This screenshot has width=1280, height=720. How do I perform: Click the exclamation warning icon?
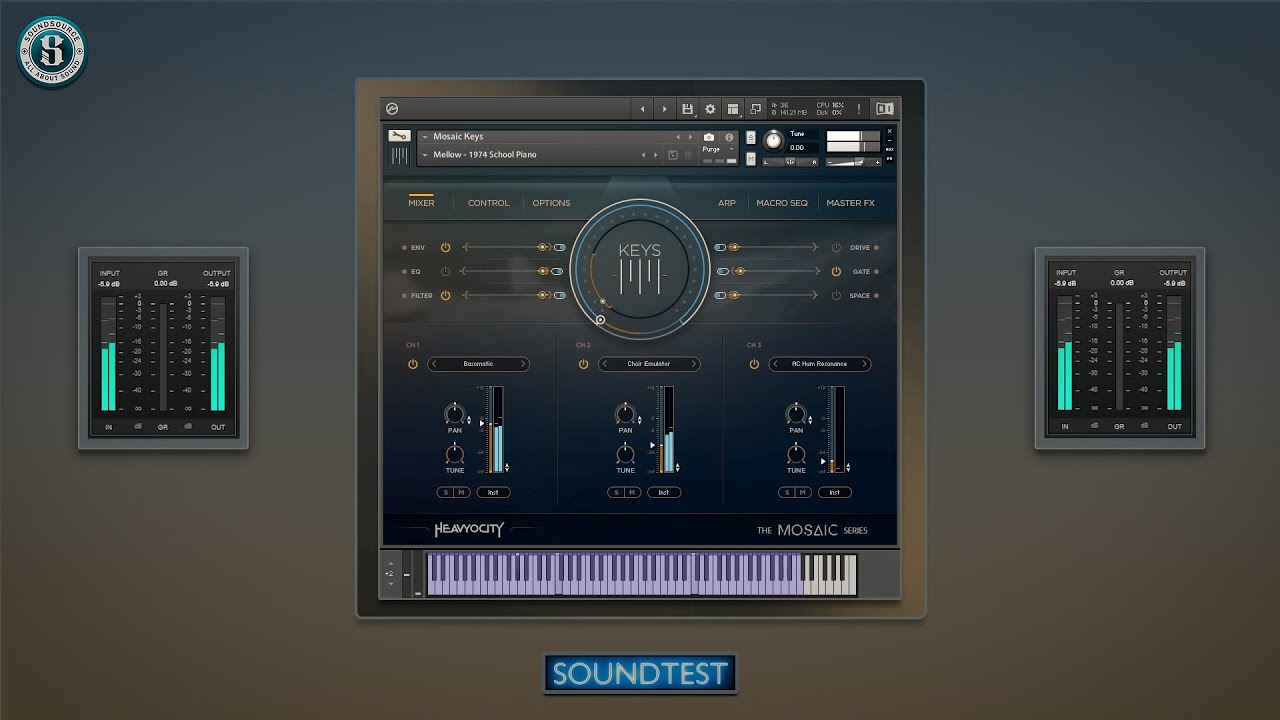tap(858, 109)
